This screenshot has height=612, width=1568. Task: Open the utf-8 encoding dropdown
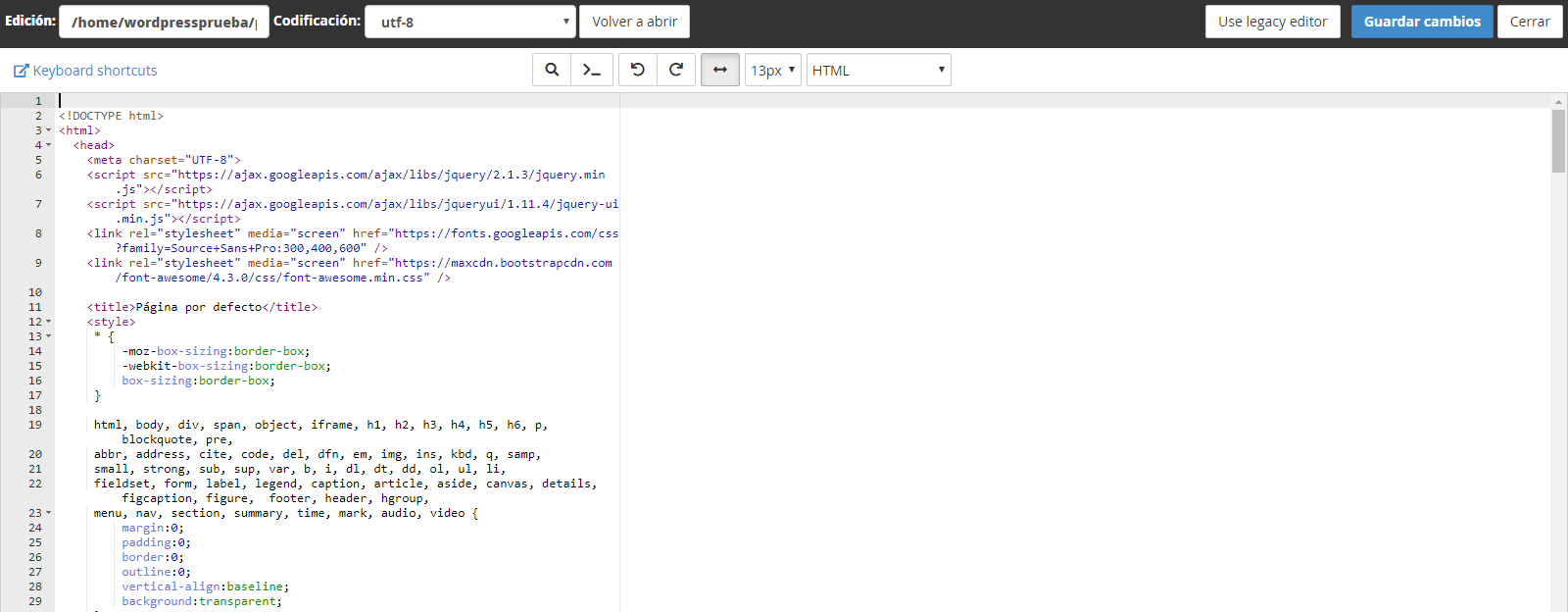470,22
